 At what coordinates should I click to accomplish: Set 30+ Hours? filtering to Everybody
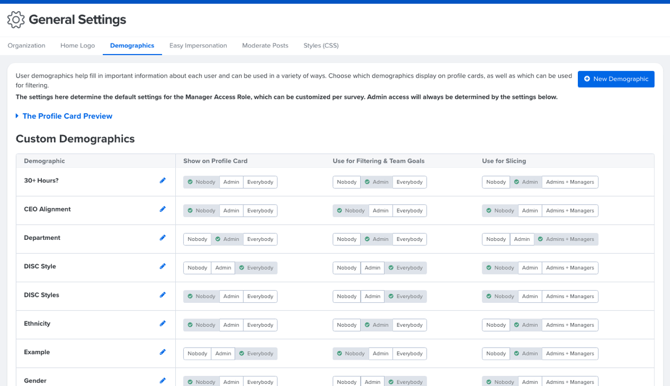tap(409, 182)
